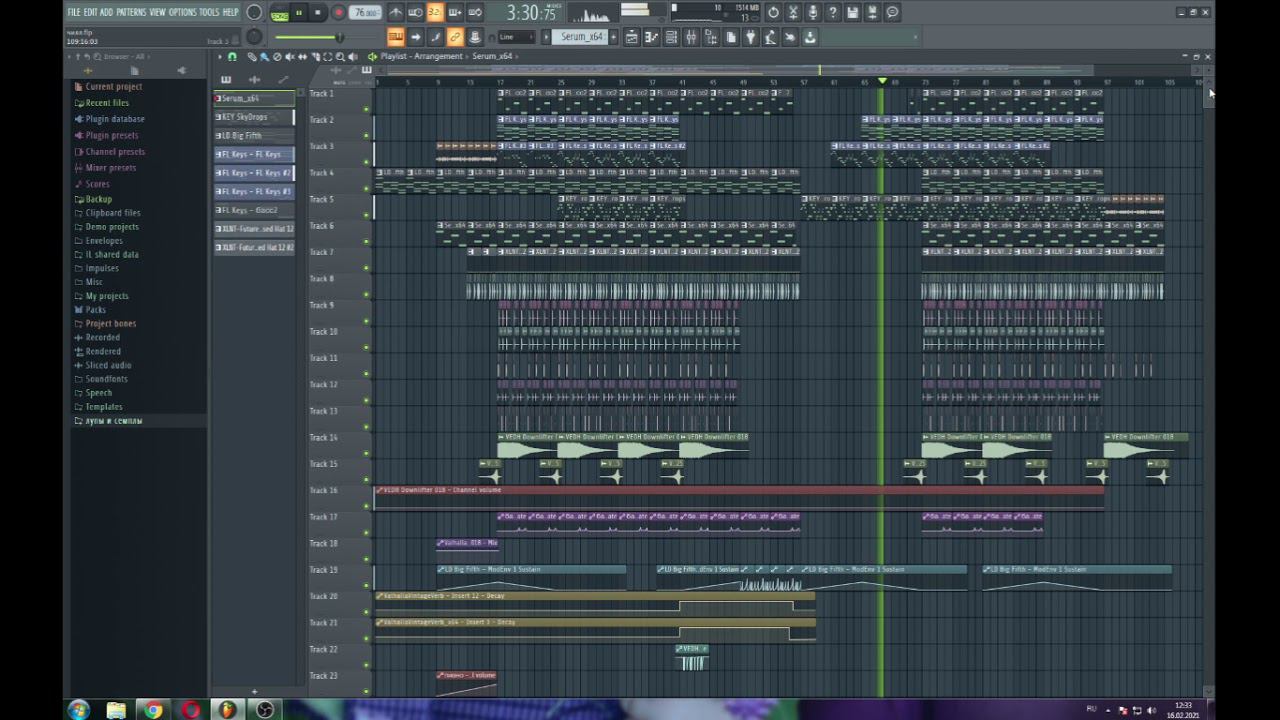
Task: Select the Zoom magnifier tool in playlist
Action: click(340, 56)
